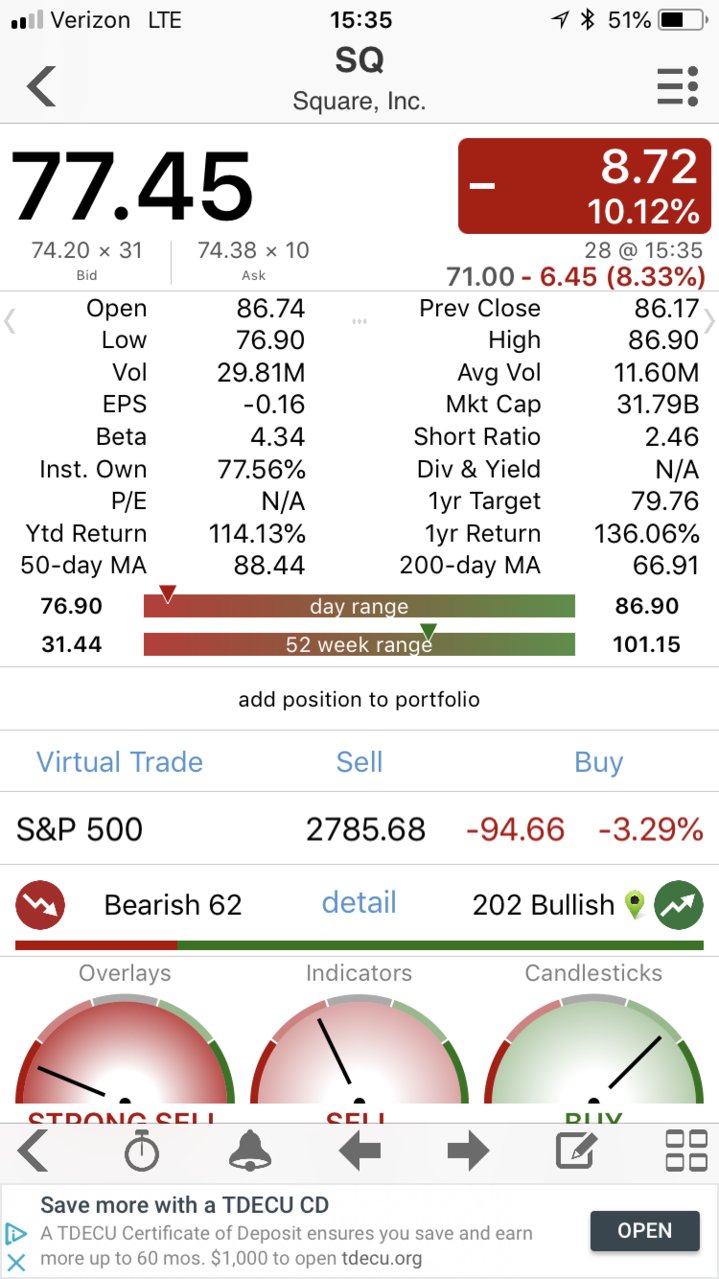Tap the Sell option
This screenshot has height=1279, width=719.
360,762
